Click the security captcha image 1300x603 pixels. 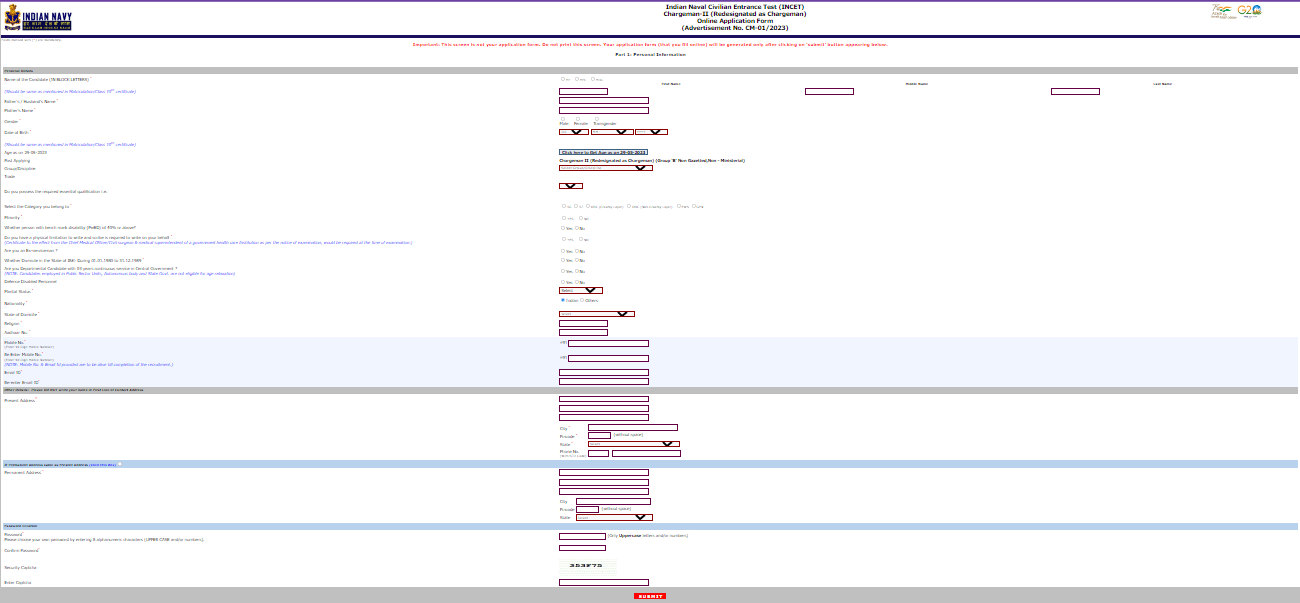point(587,566)
